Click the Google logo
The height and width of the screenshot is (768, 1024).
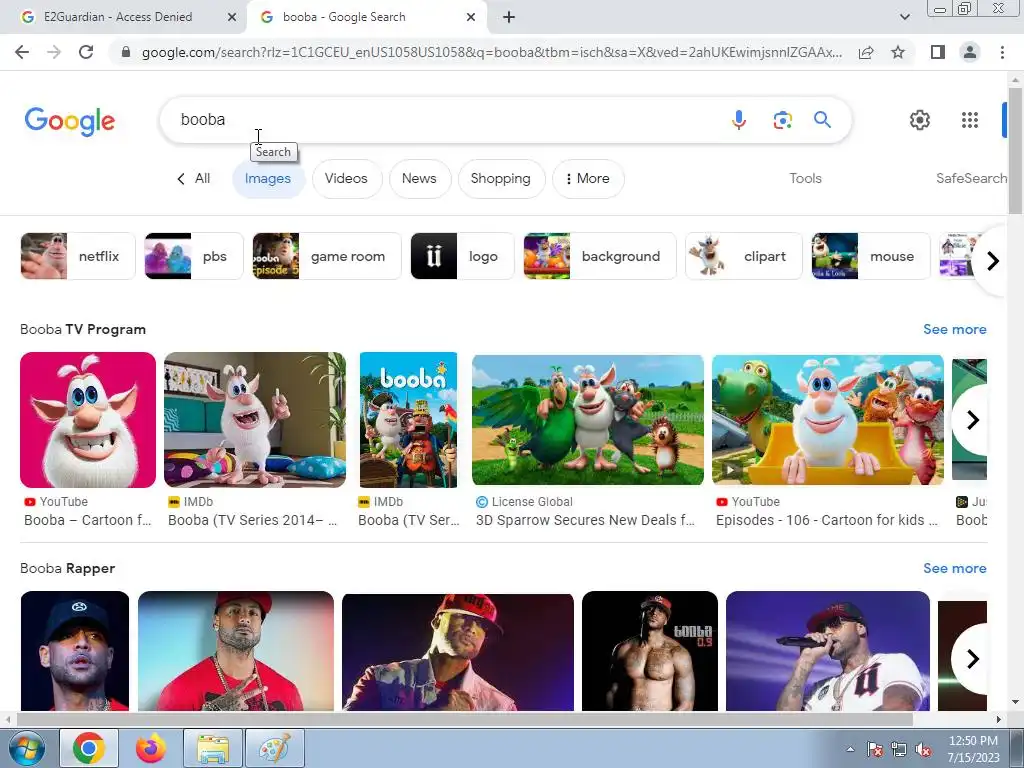70,121
